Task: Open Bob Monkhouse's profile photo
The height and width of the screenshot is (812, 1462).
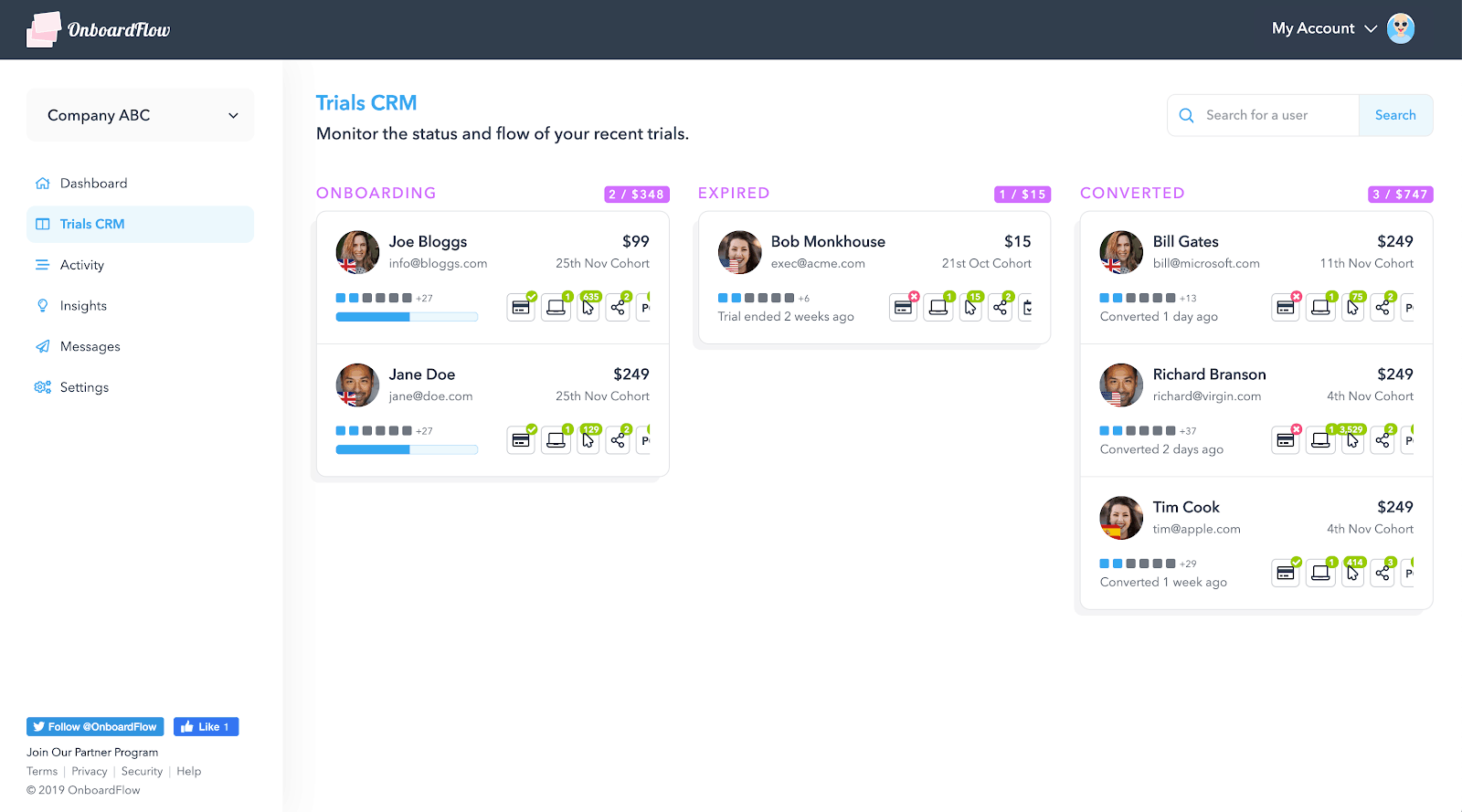Action: (x=739, y=252)
